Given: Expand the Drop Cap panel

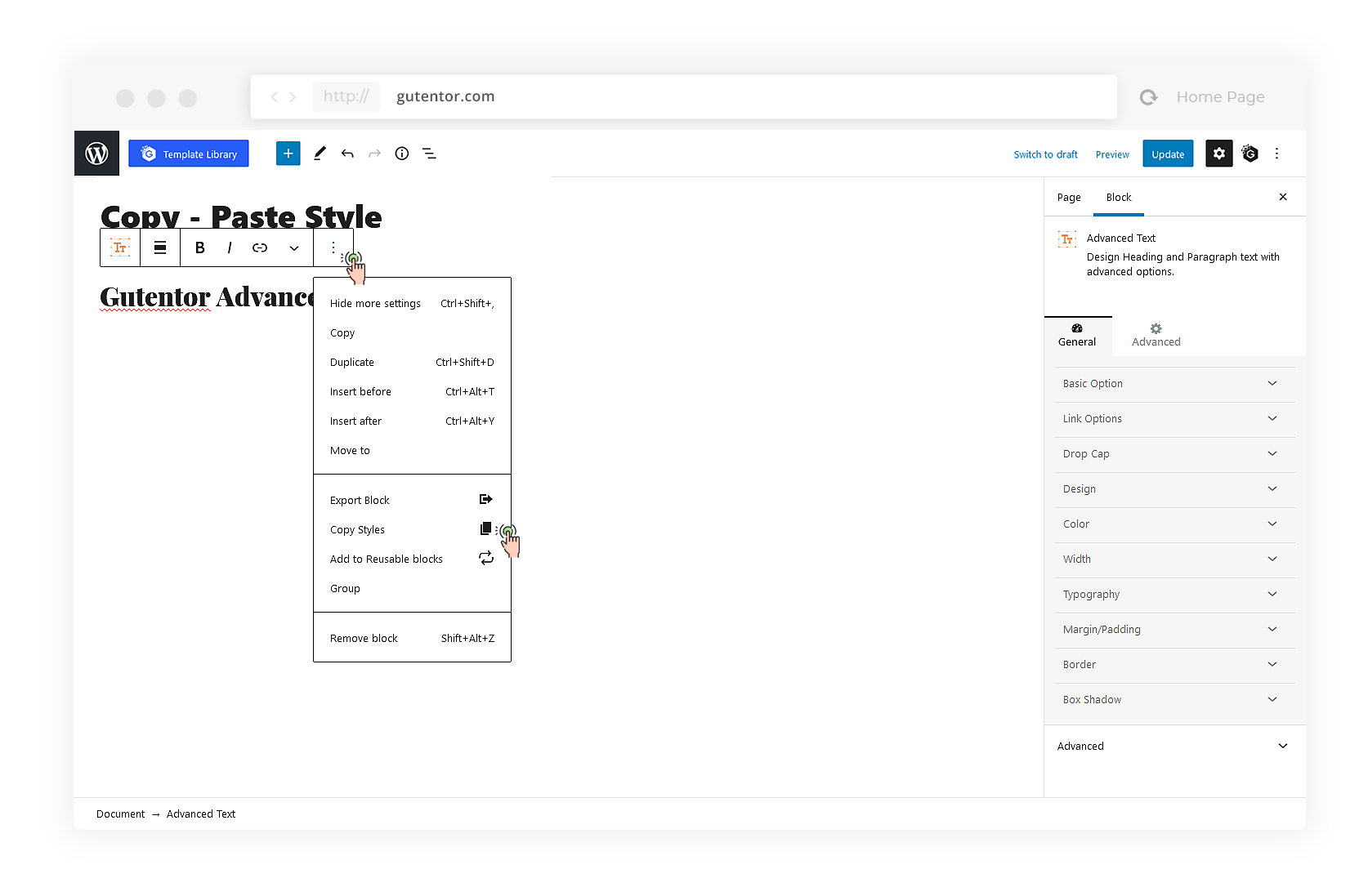Looking at the screenshot, I should (1174, 454).
